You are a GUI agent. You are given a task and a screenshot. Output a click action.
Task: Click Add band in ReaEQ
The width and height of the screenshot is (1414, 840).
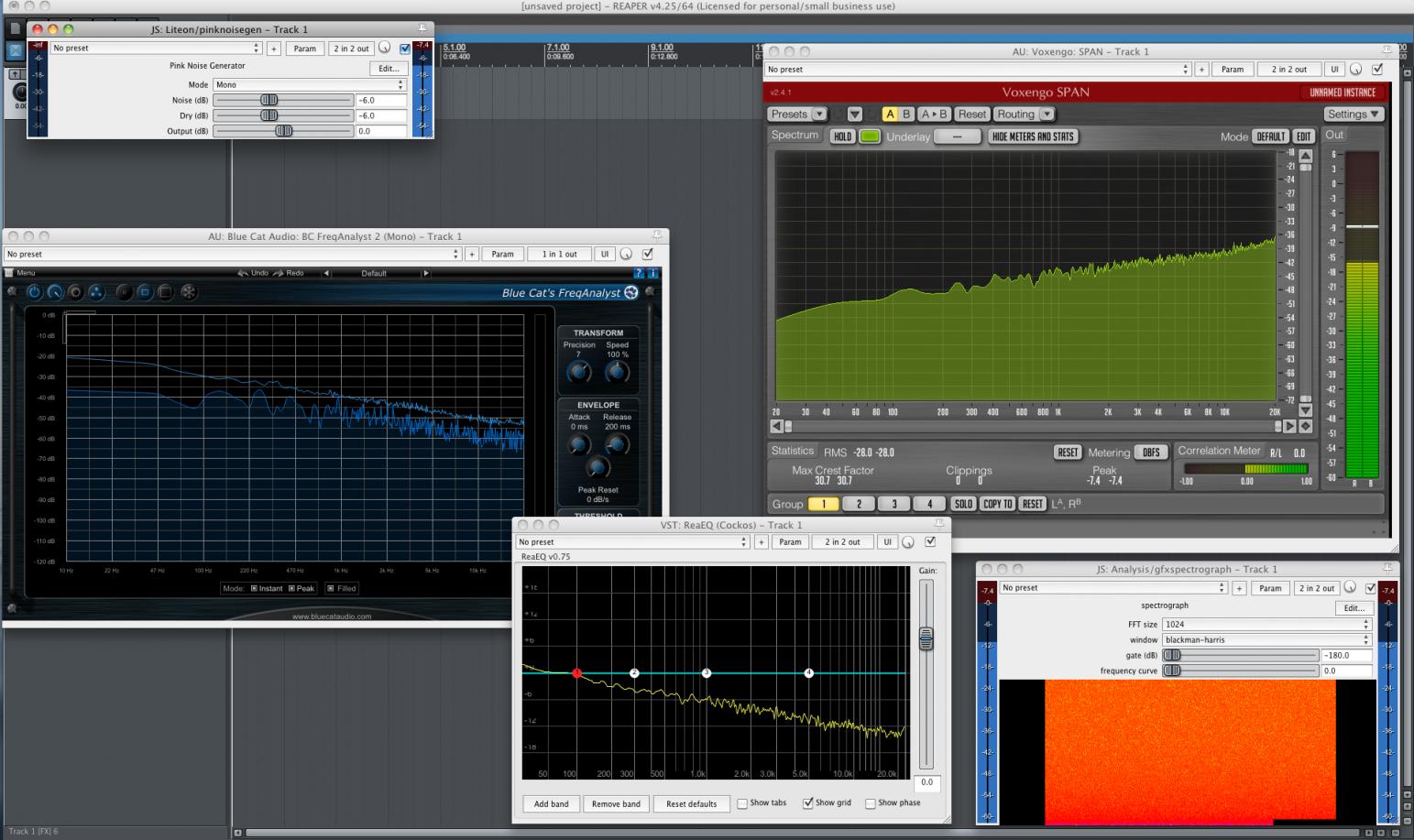pyautogui.click(x=551, y=804)
